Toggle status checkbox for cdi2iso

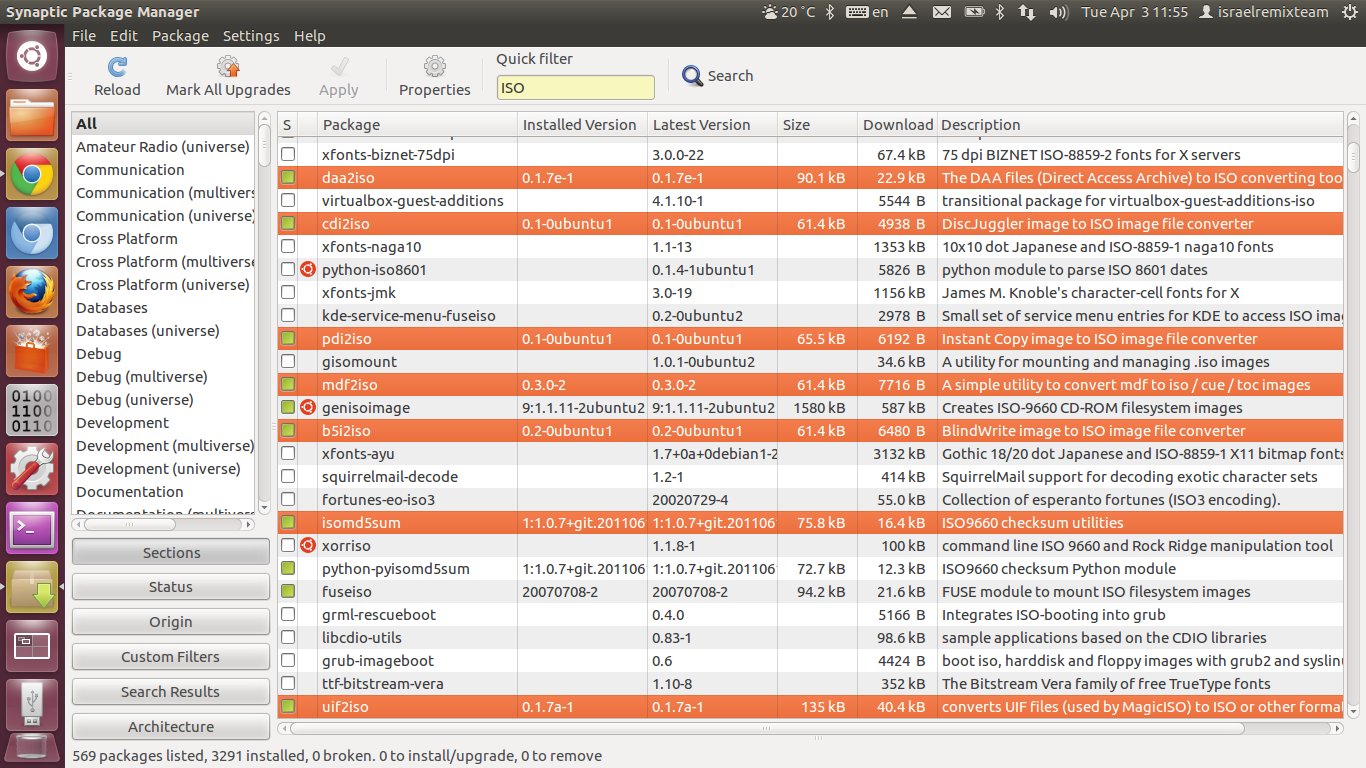pyautogui.click(x=288, y=223)
